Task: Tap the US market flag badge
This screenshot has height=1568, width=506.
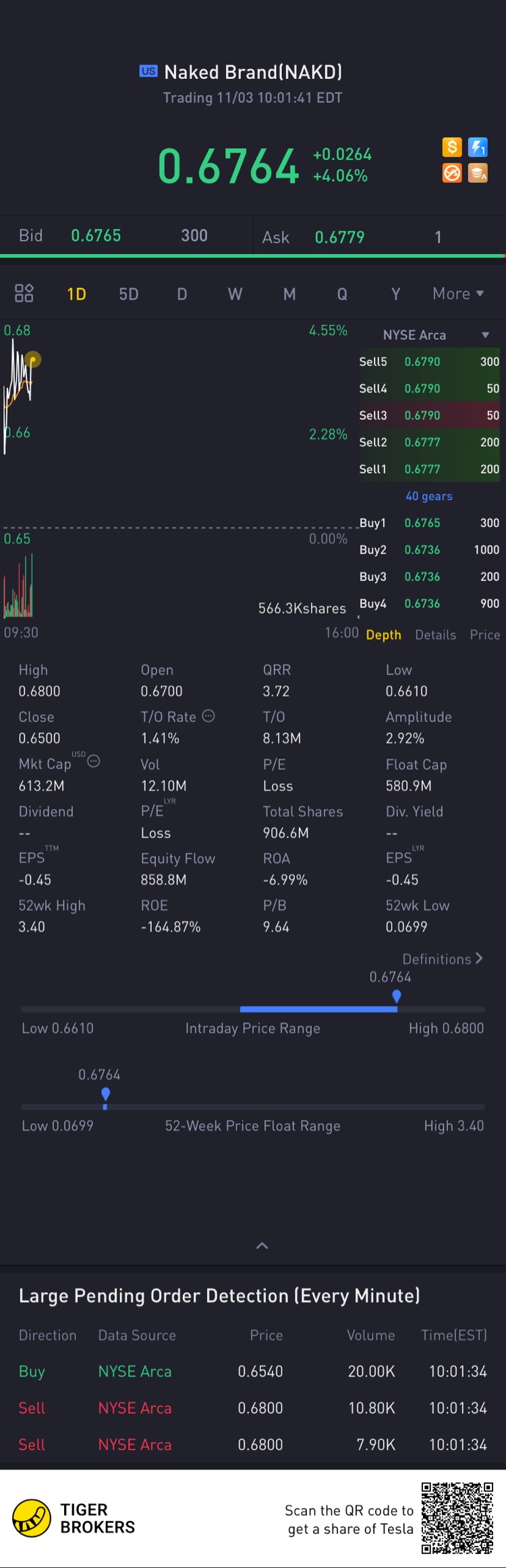Action: point(148,71)
